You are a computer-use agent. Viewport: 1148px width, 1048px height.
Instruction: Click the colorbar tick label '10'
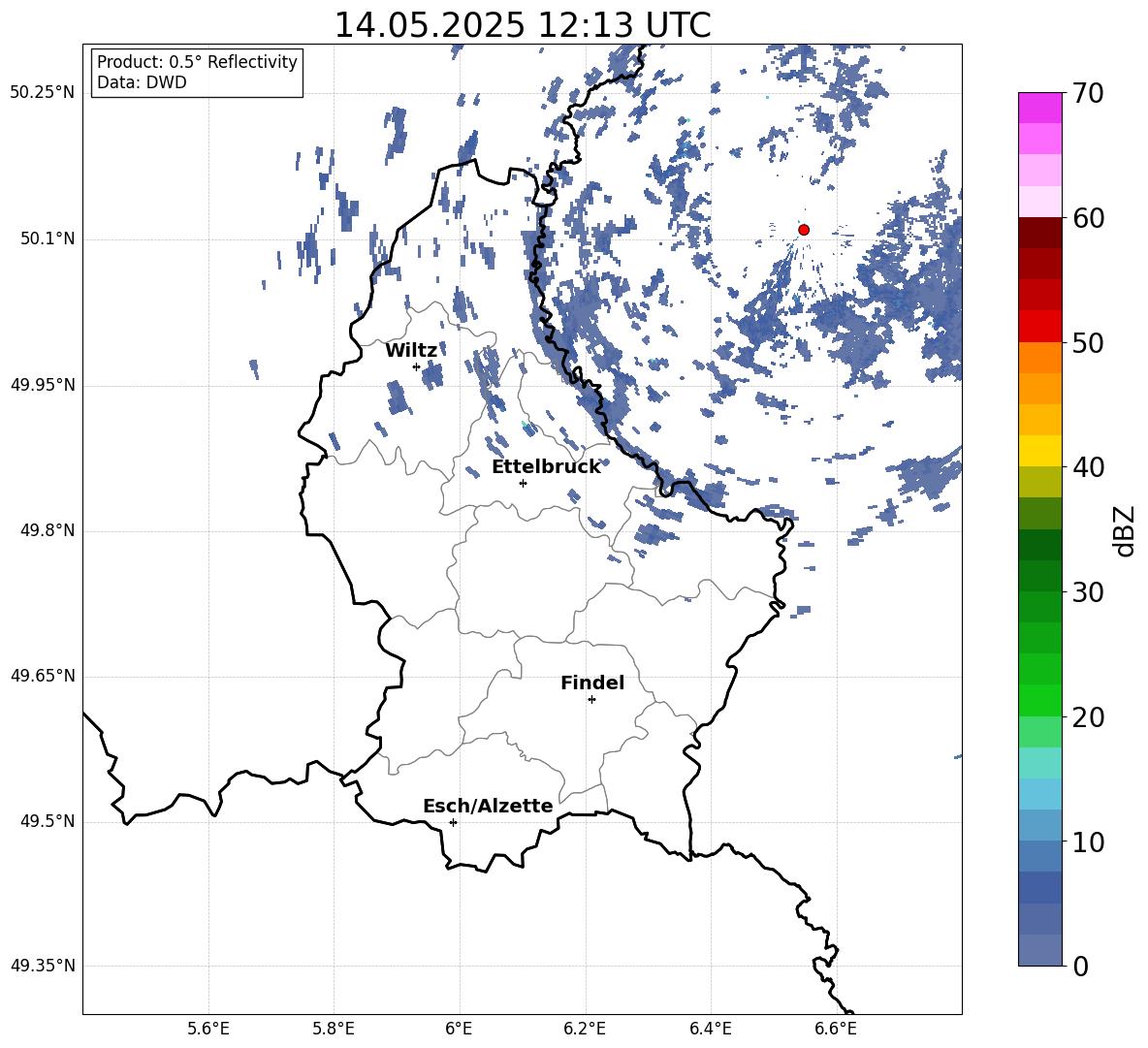click(1088, 842)
